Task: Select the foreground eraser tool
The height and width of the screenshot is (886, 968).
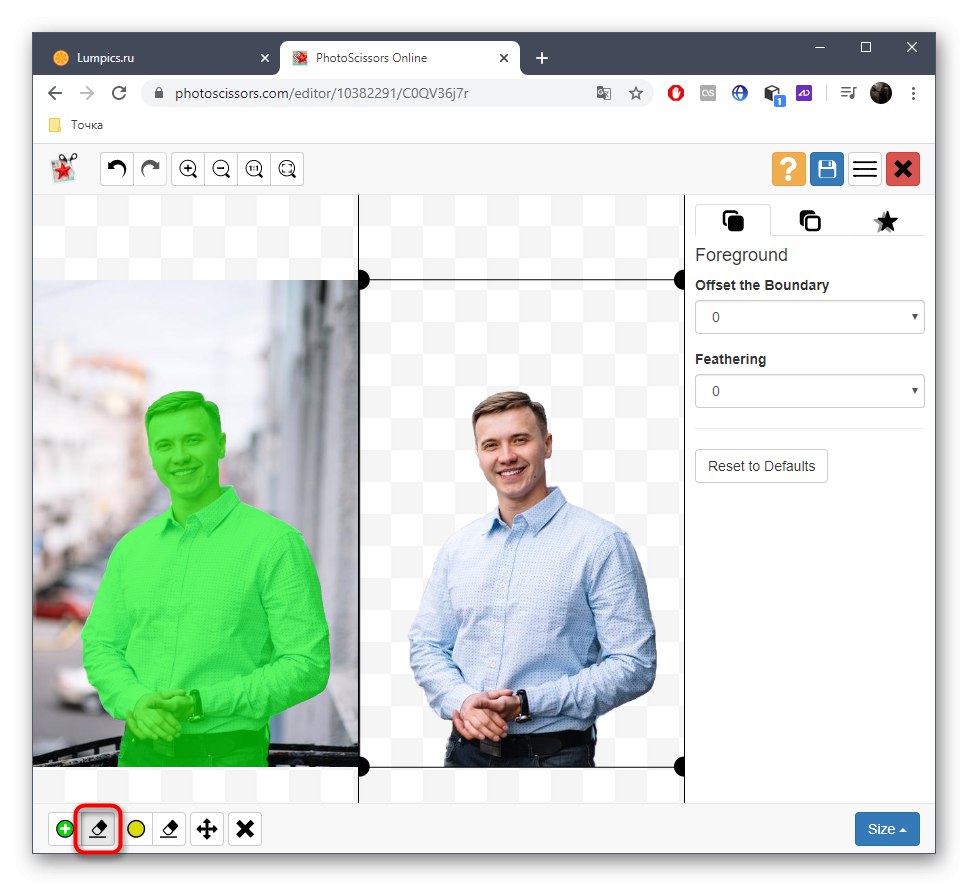Action: 98,829
